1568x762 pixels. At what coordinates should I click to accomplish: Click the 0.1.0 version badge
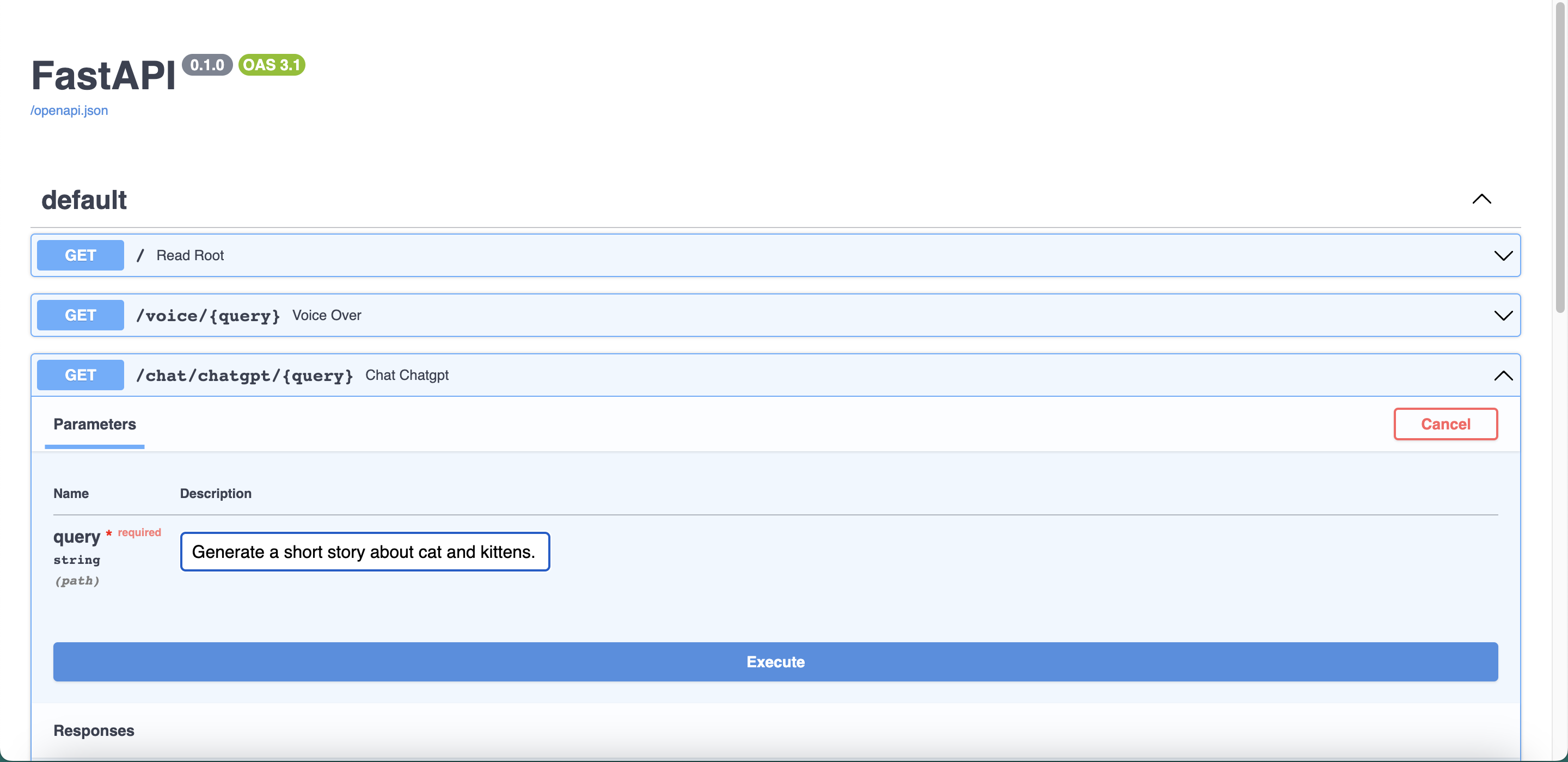pyautogui.click(x=207, y=65)
